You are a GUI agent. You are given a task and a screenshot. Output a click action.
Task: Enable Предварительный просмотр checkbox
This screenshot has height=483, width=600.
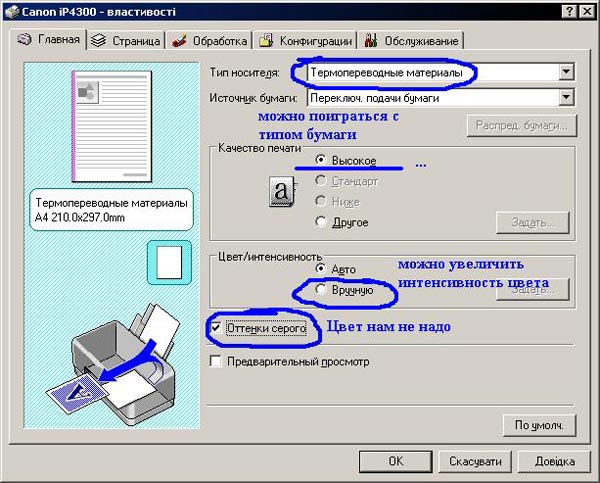[x=216, y=361]
